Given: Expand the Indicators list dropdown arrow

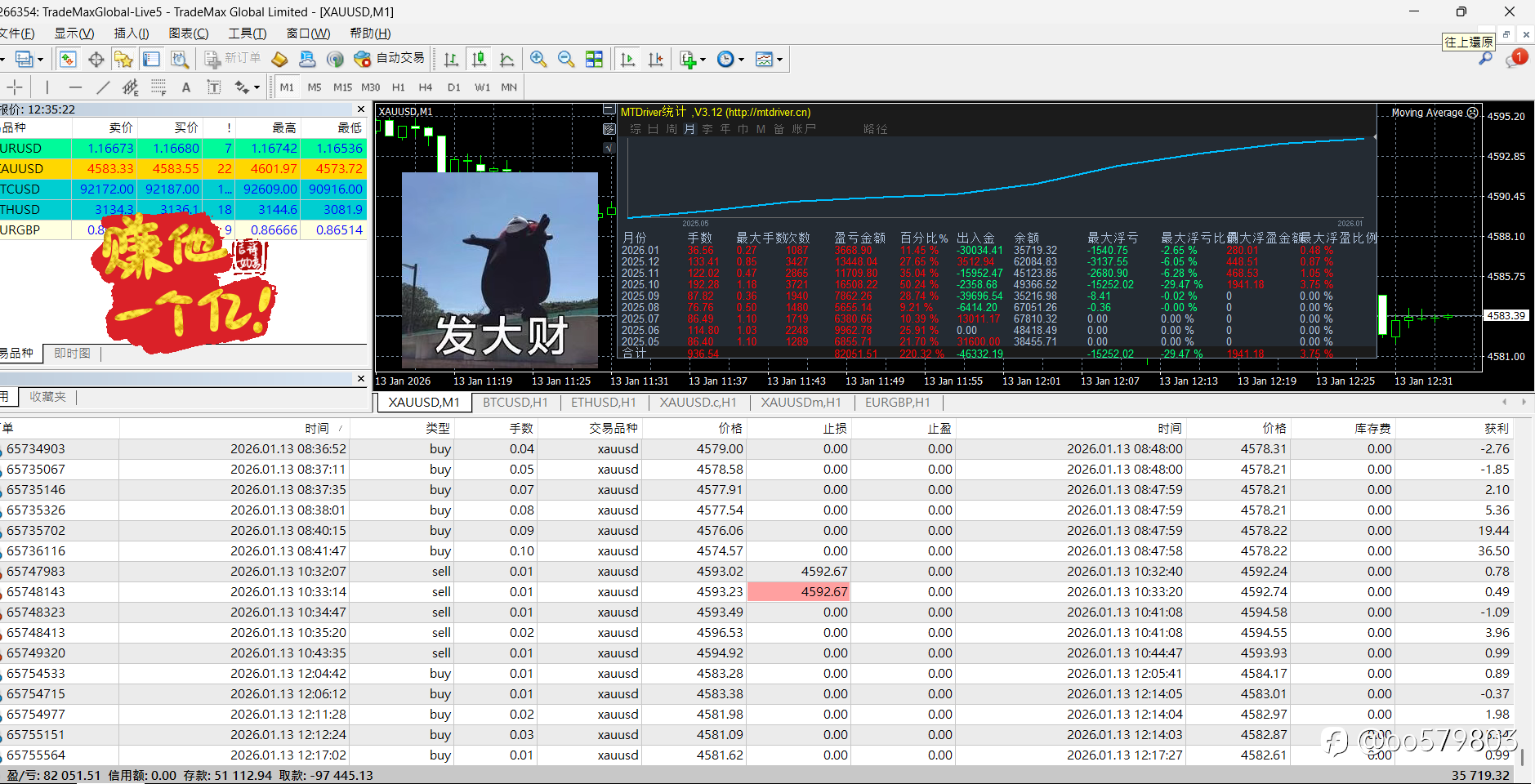Looking at the screenshot, I should [x=703, y=60].
